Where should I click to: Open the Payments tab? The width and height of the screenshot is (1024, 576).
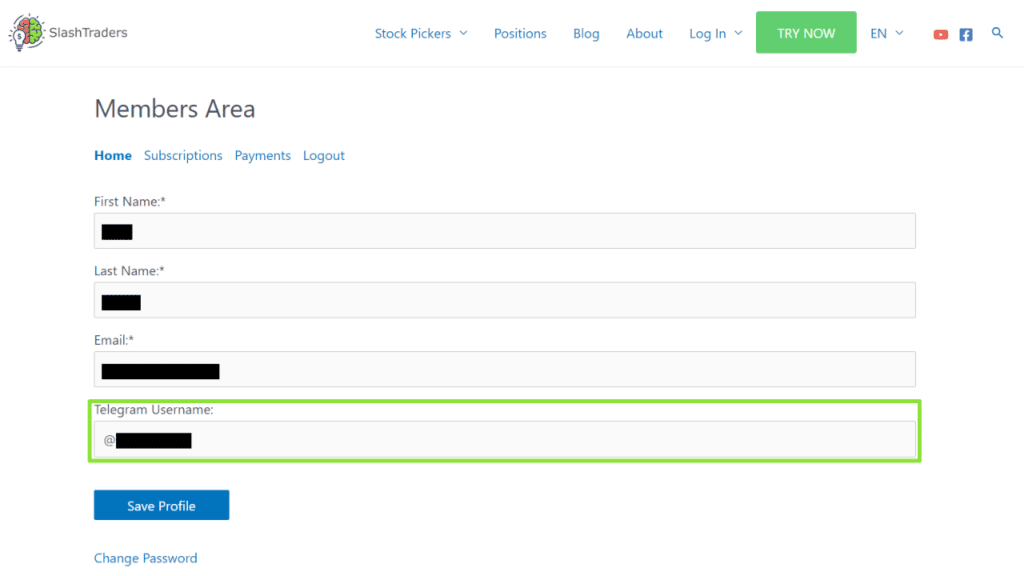coord(262,156)
